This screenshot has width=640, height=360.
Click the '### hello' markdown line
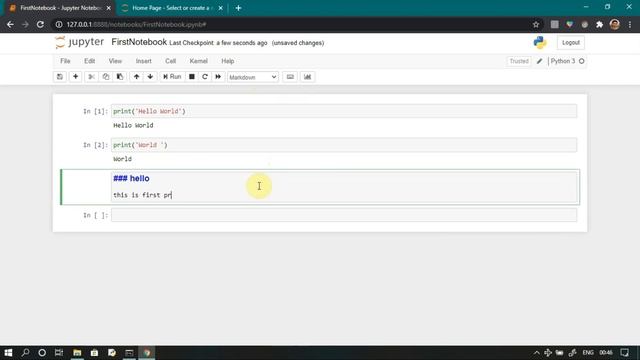[131, 178]
